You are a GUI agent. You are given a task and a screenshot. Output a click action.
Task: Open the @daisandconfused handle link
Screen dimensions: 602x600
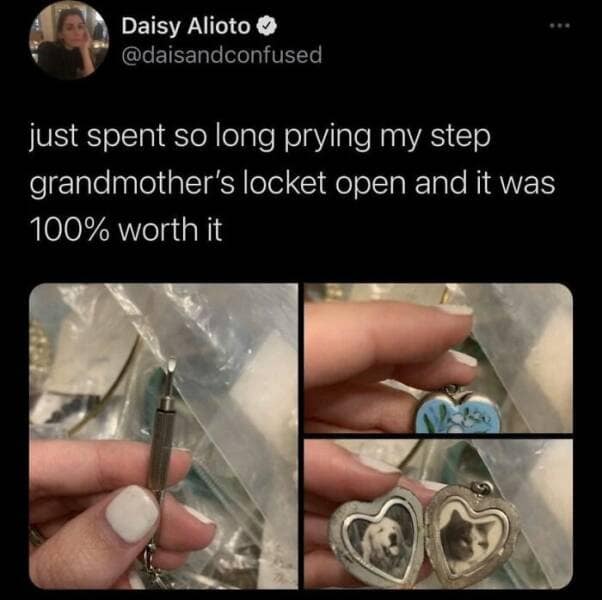pyautogui.click(x=222, y=55)
